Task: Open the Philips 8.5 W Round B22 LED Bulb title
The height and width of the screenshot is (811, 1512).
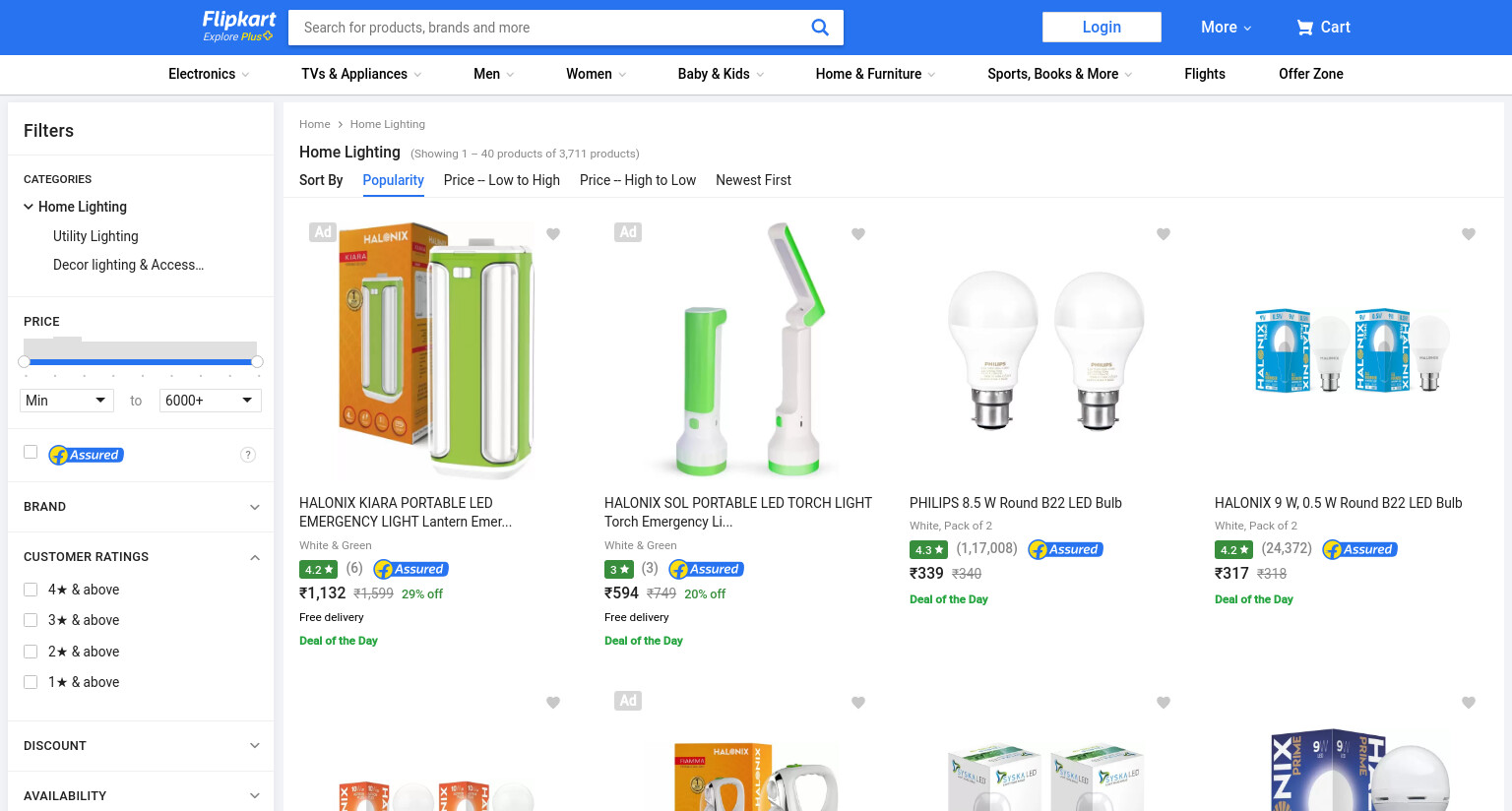Action: (x=1016, y=503)
